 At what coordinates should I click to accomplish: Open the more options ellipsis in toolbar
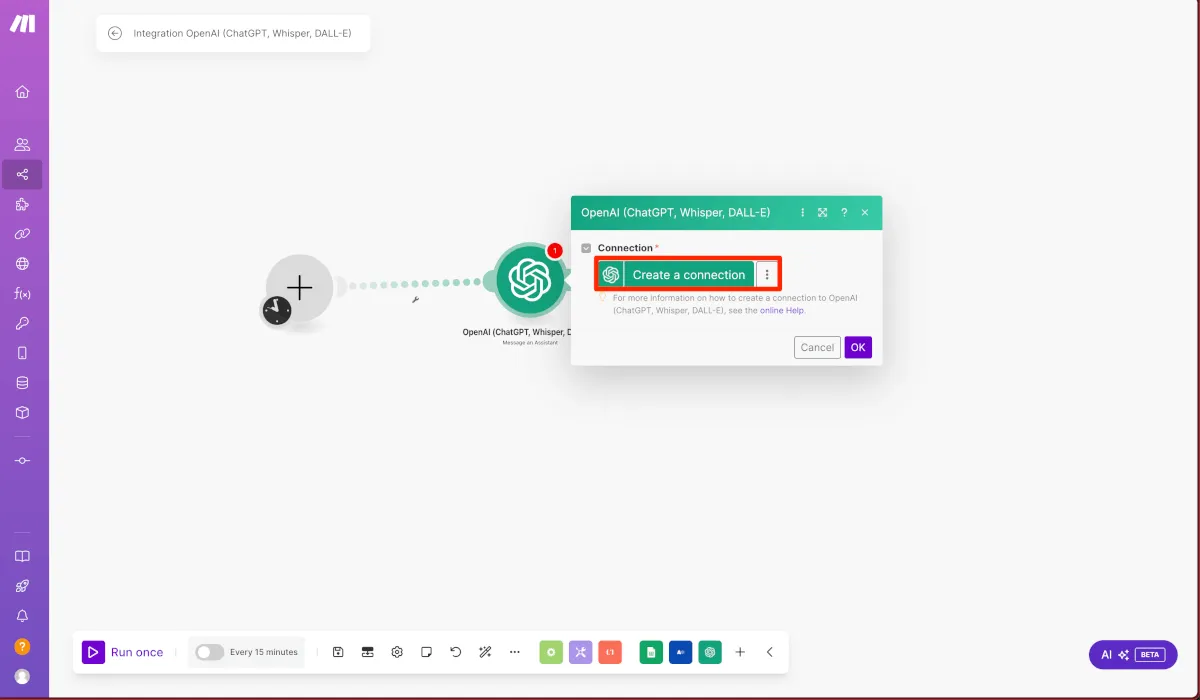click(515, 652)
